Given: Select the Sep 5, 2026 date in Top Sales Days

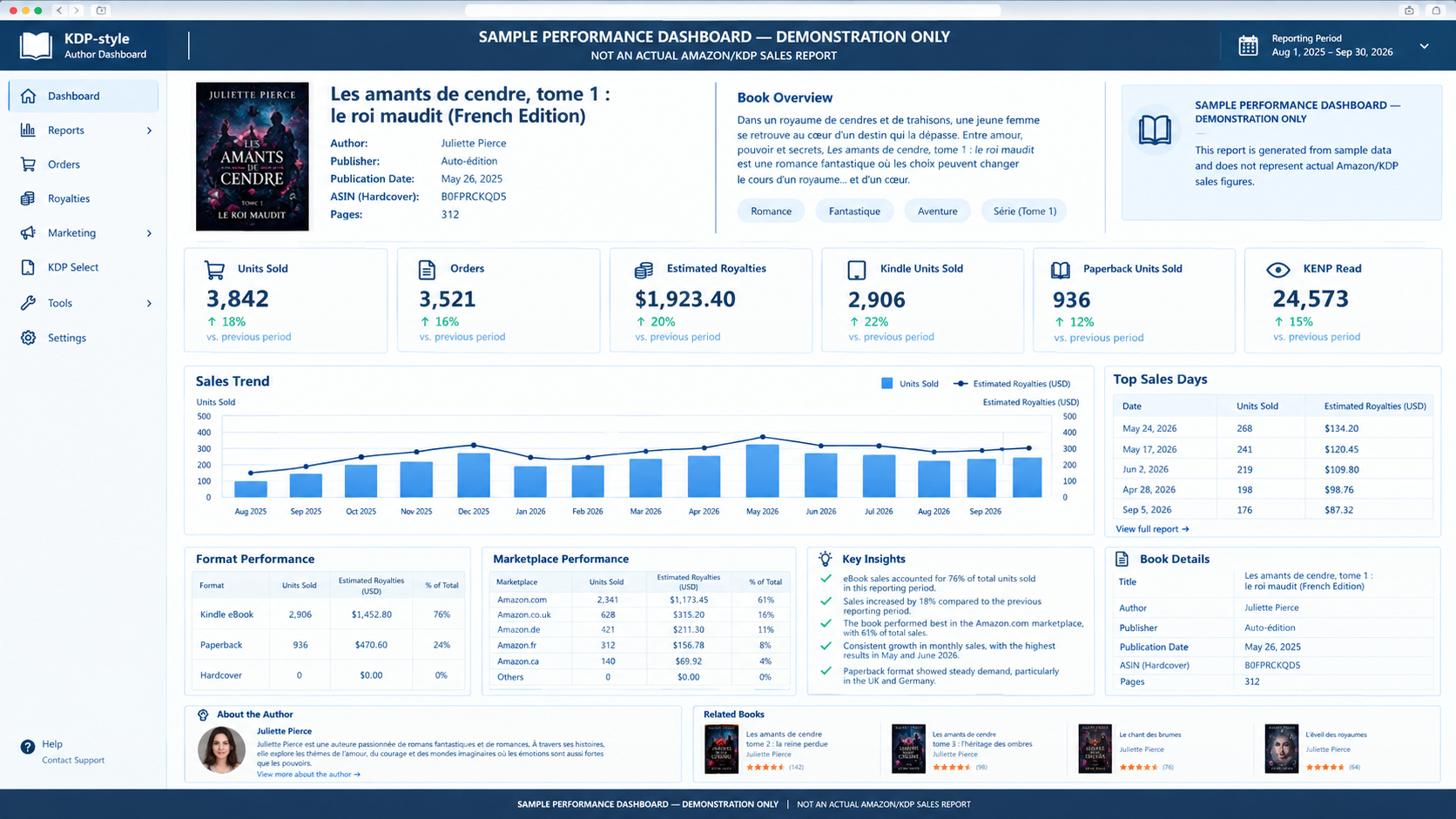Looking at the screenshot, I should coord(1147,510).
